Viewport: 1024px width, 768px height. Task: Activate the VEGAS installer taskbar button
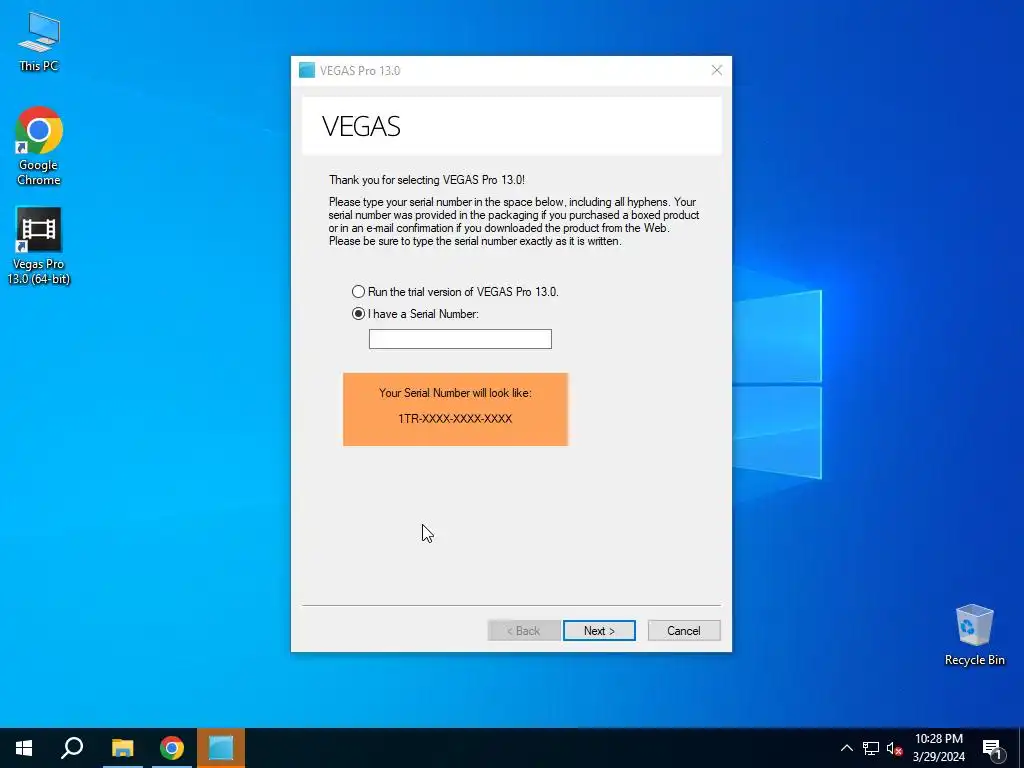click(221, 748)
